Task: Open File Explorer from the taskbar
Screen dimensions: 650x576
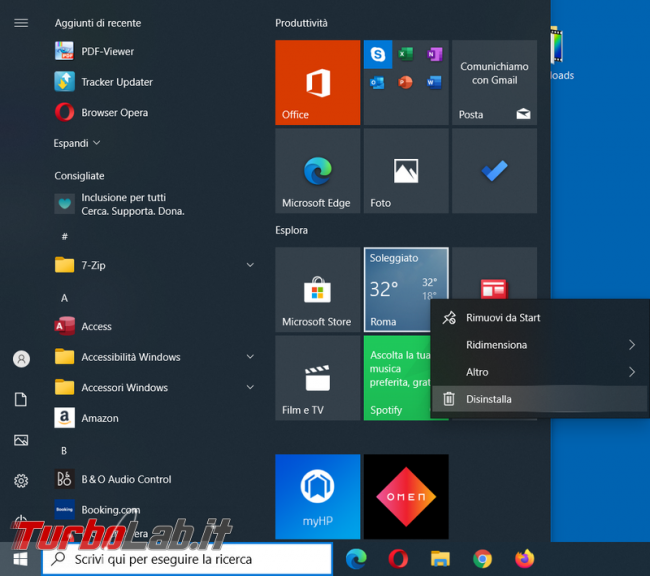Action: pos(440,559)
